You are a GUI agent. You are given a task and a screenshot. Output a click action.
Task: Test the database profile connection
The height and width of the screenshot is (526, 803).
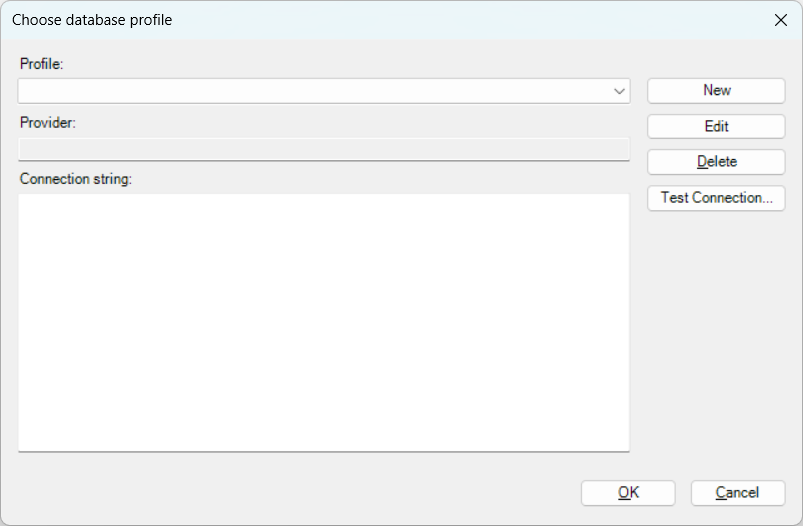(716, 198)
